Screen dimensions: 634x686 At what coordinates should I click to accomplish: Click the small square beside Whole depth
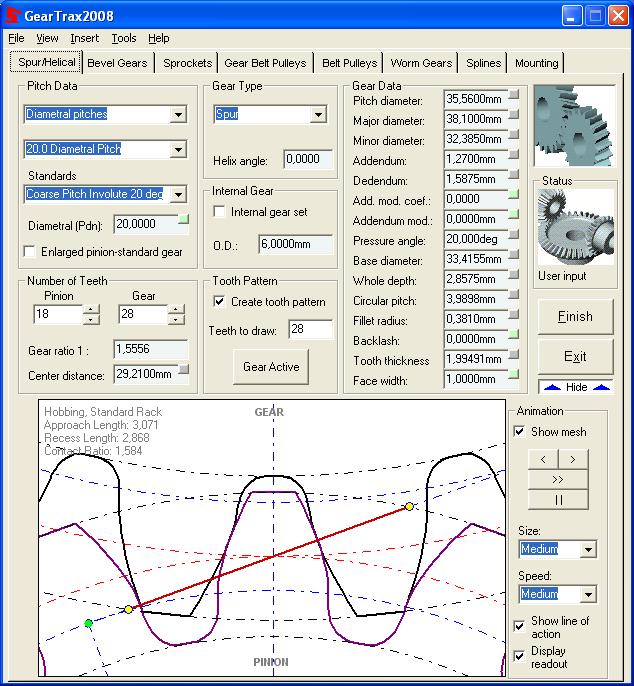pos(514,274)
